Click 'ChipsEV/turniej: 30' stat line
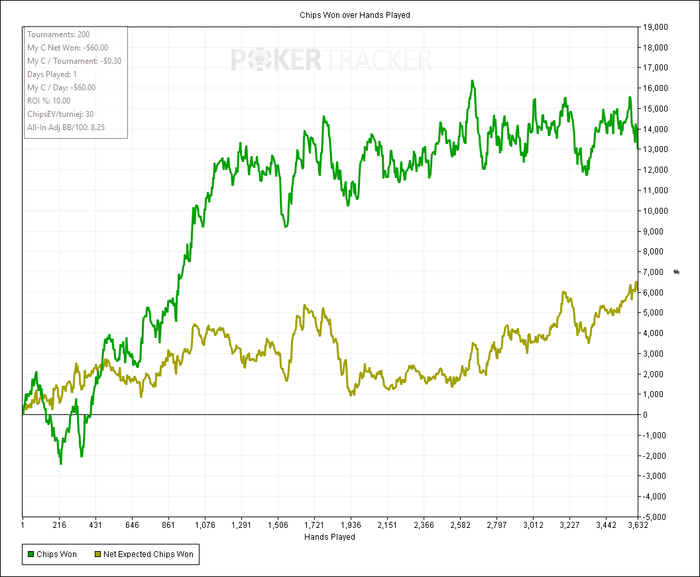This screenshot has width=700, height=577. click(61, 114)
